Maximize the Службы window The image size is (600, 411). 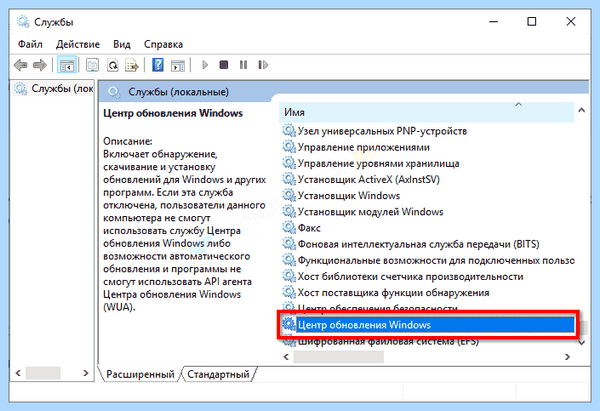(x=532, y=21)
